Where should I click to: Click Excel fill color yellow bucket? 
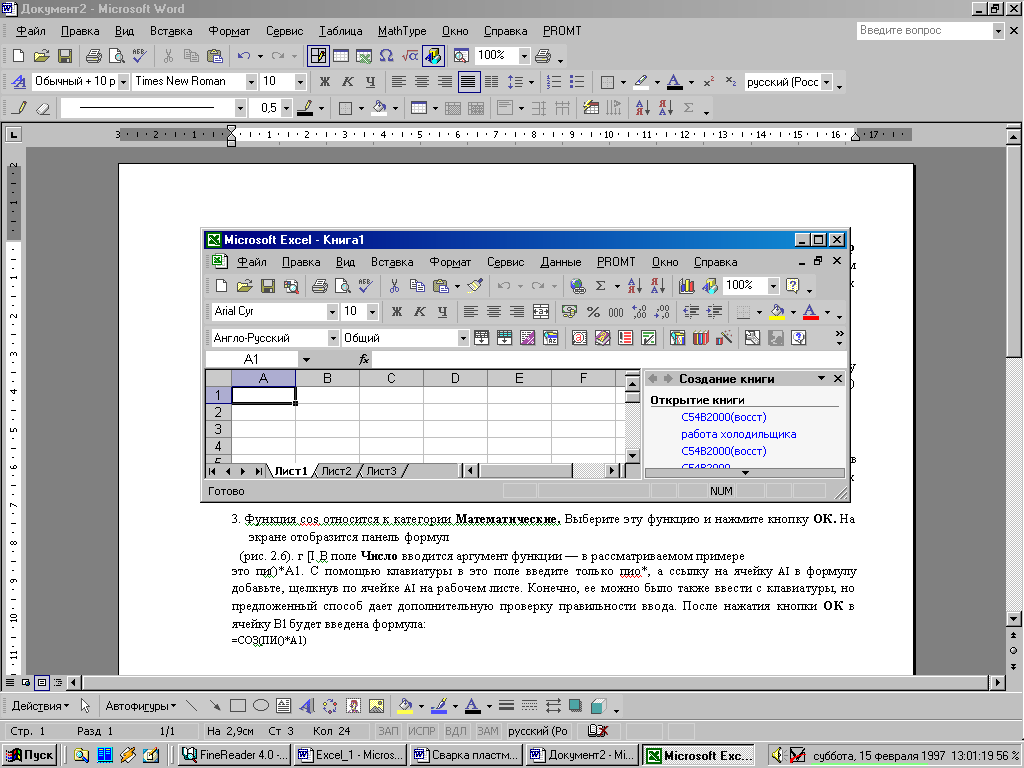point(777,312)
